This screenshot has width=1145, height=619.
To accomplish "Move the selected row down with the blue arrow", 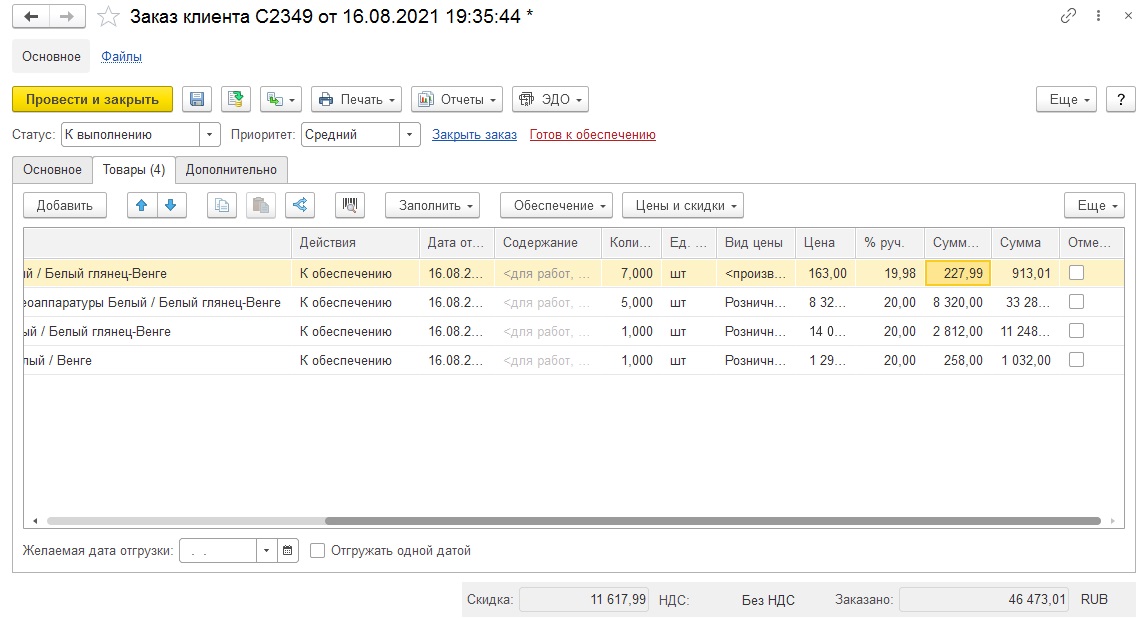I will pos(170,205).
